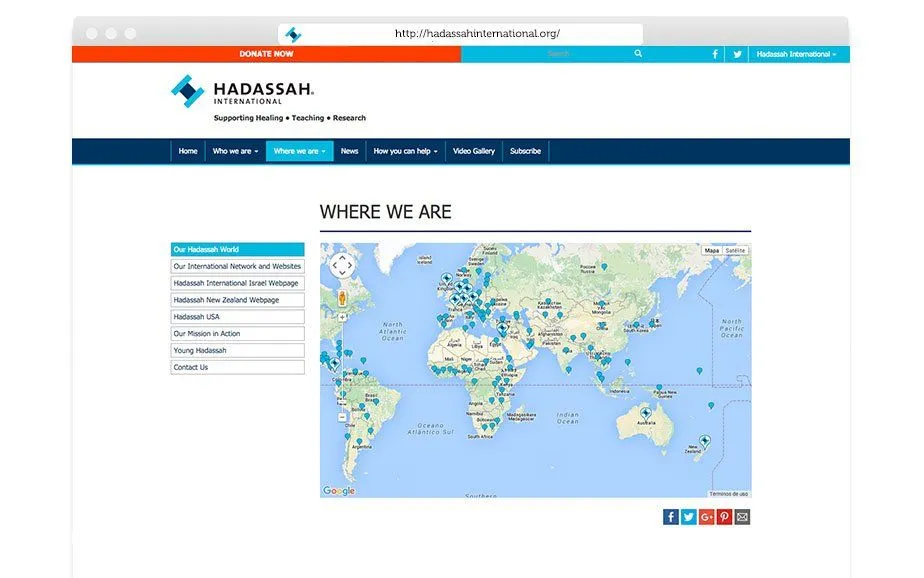This screenshot has height=578, width=924.
Task: Open the Twitter icon in top bar
Action: (x=737, y=54)
